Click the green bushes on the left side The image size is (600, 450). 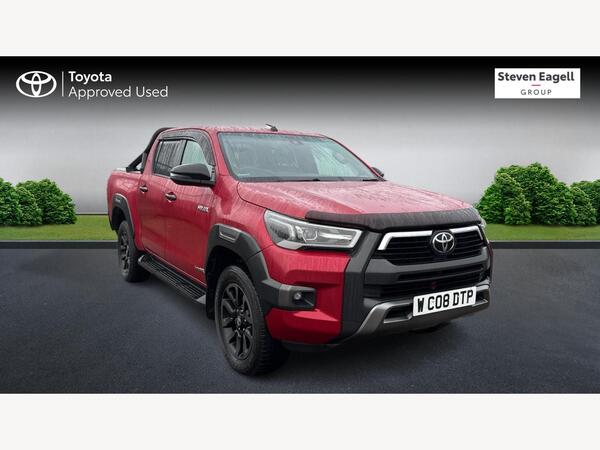coord(37,202)
